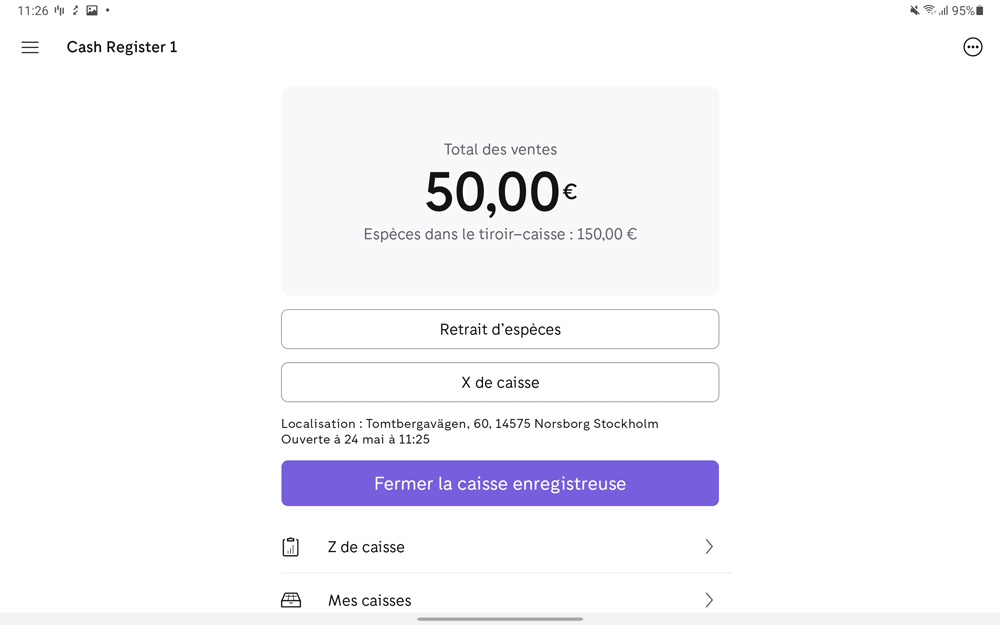Tap the muted sound status icon
1000x625 pixels.
click(x=914, y=11)
